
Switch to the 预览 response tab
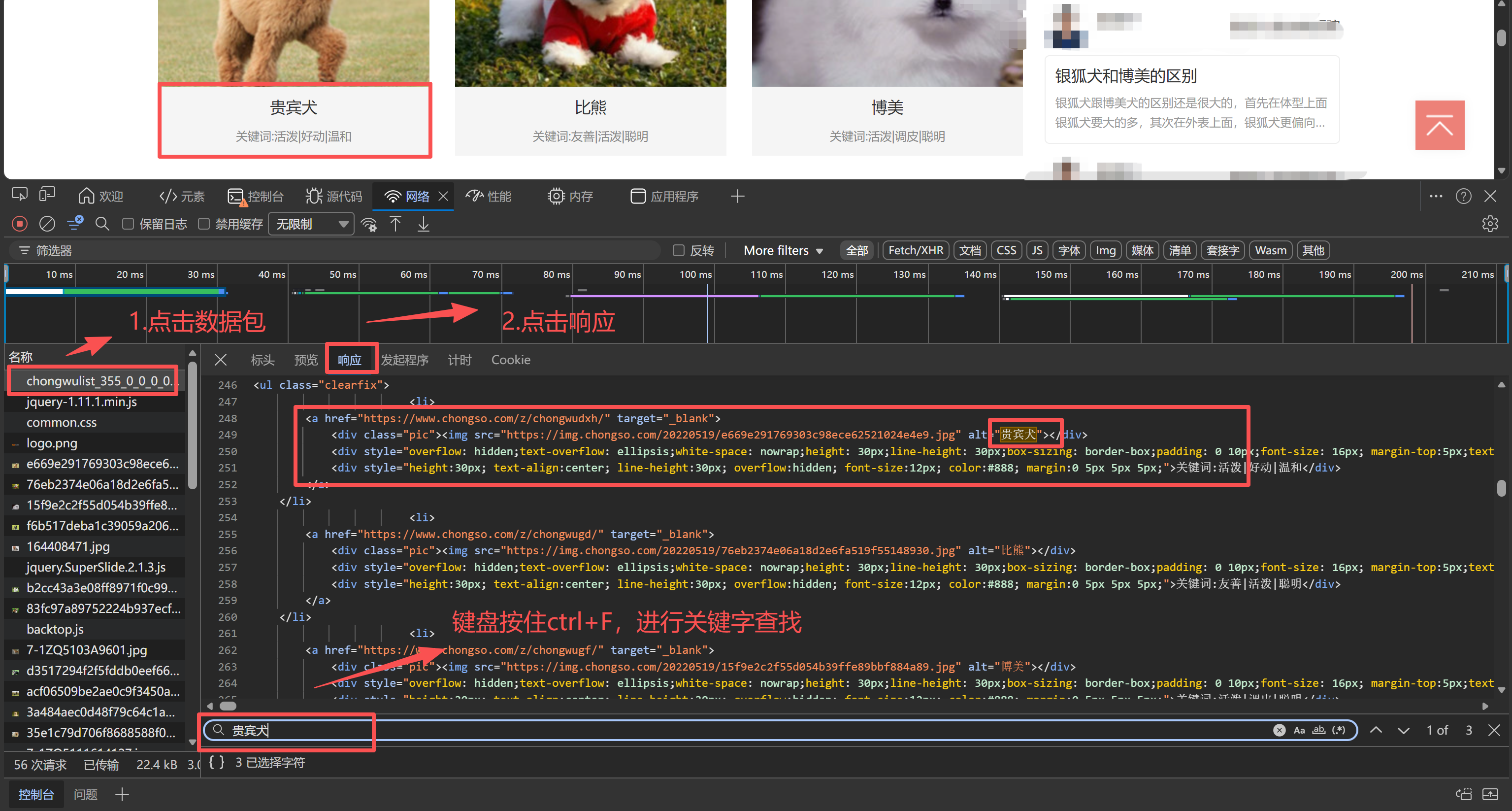coord(306,359)
